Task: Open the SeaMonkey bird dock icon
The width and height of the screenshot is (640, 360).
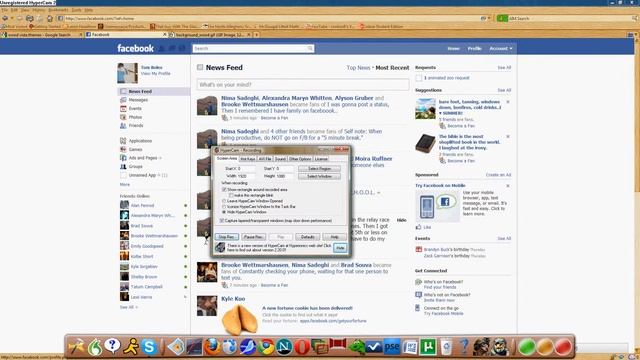Action: pyautogui.click(x=248, y=347)
